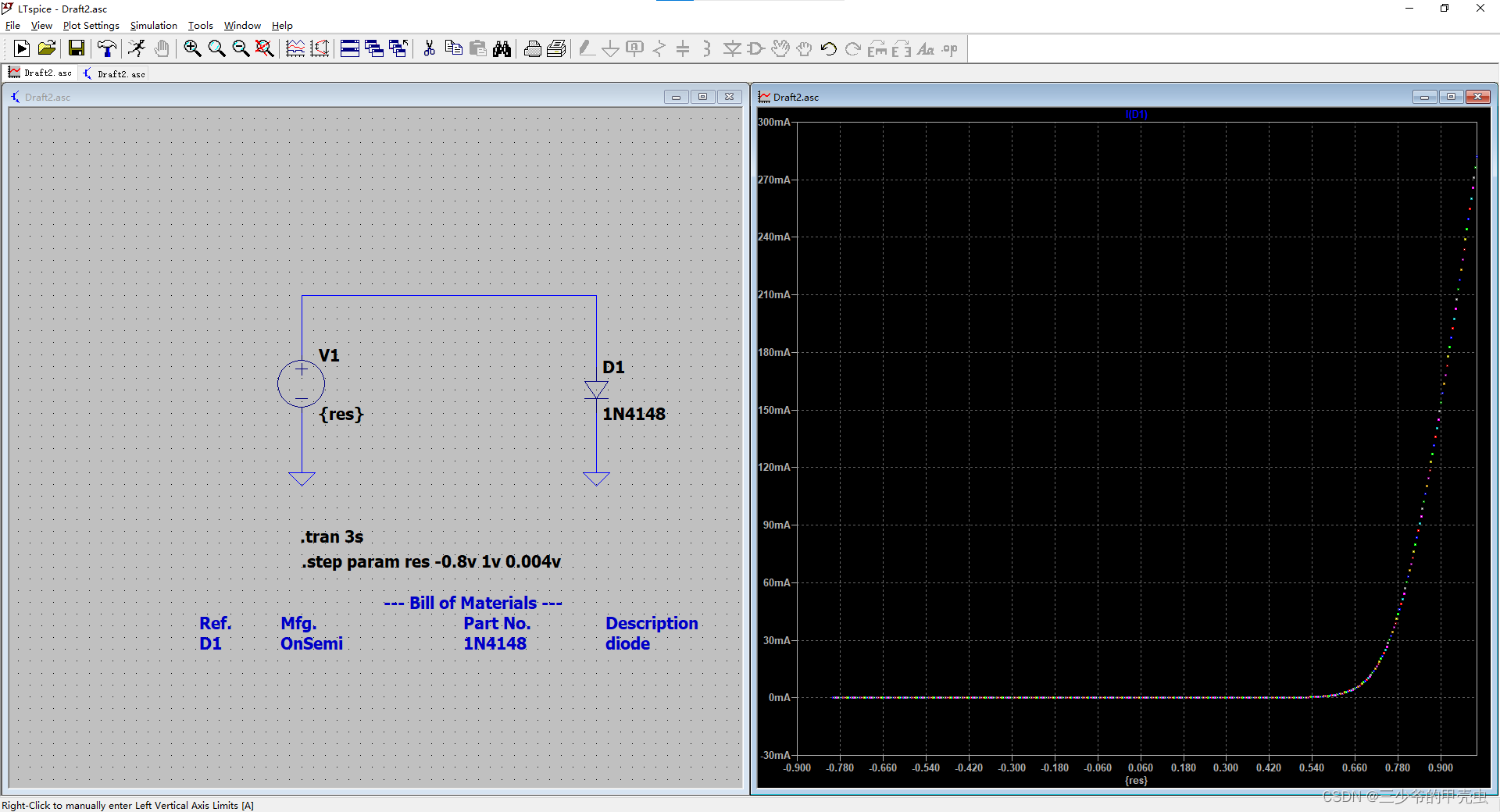Select the Label Net tool
Image resolution: width=1500 pixels, height=812 pixels.
point(635,48)
